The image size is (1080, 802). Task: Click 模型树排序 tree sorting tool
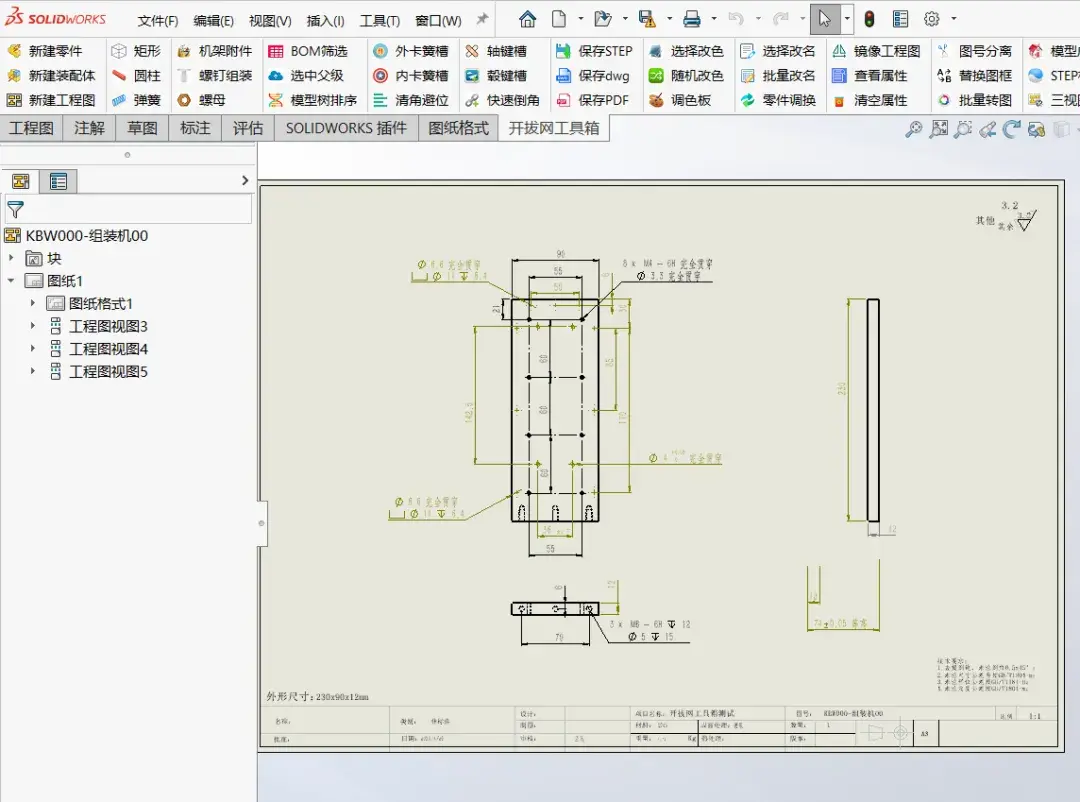click(313, 101)
